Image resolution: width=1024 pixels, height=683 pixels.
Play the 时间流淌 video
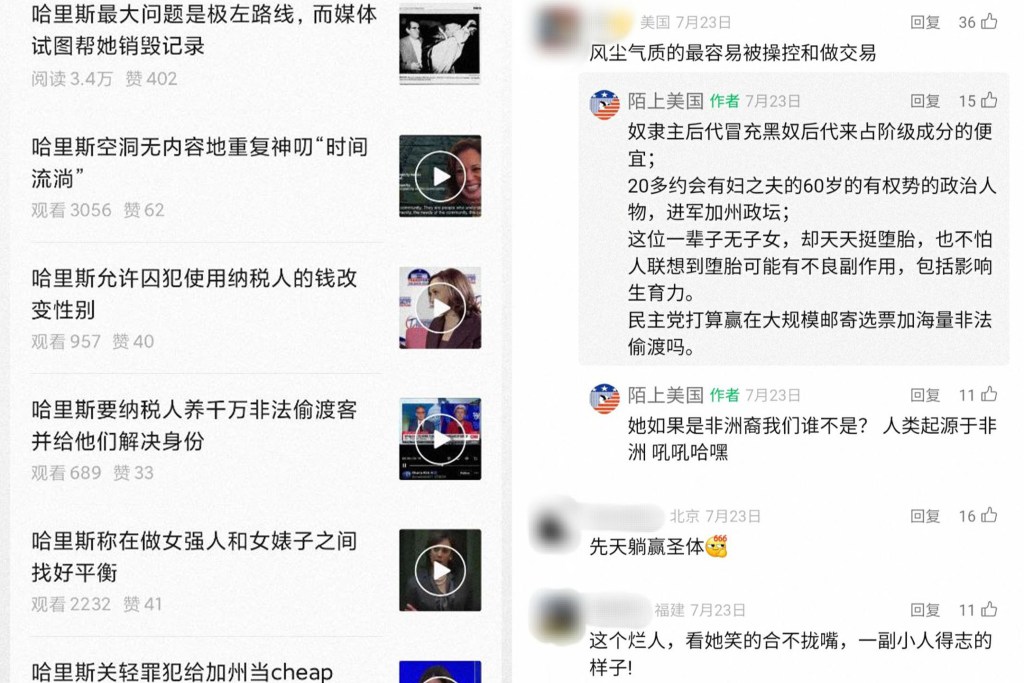[440, 176]
